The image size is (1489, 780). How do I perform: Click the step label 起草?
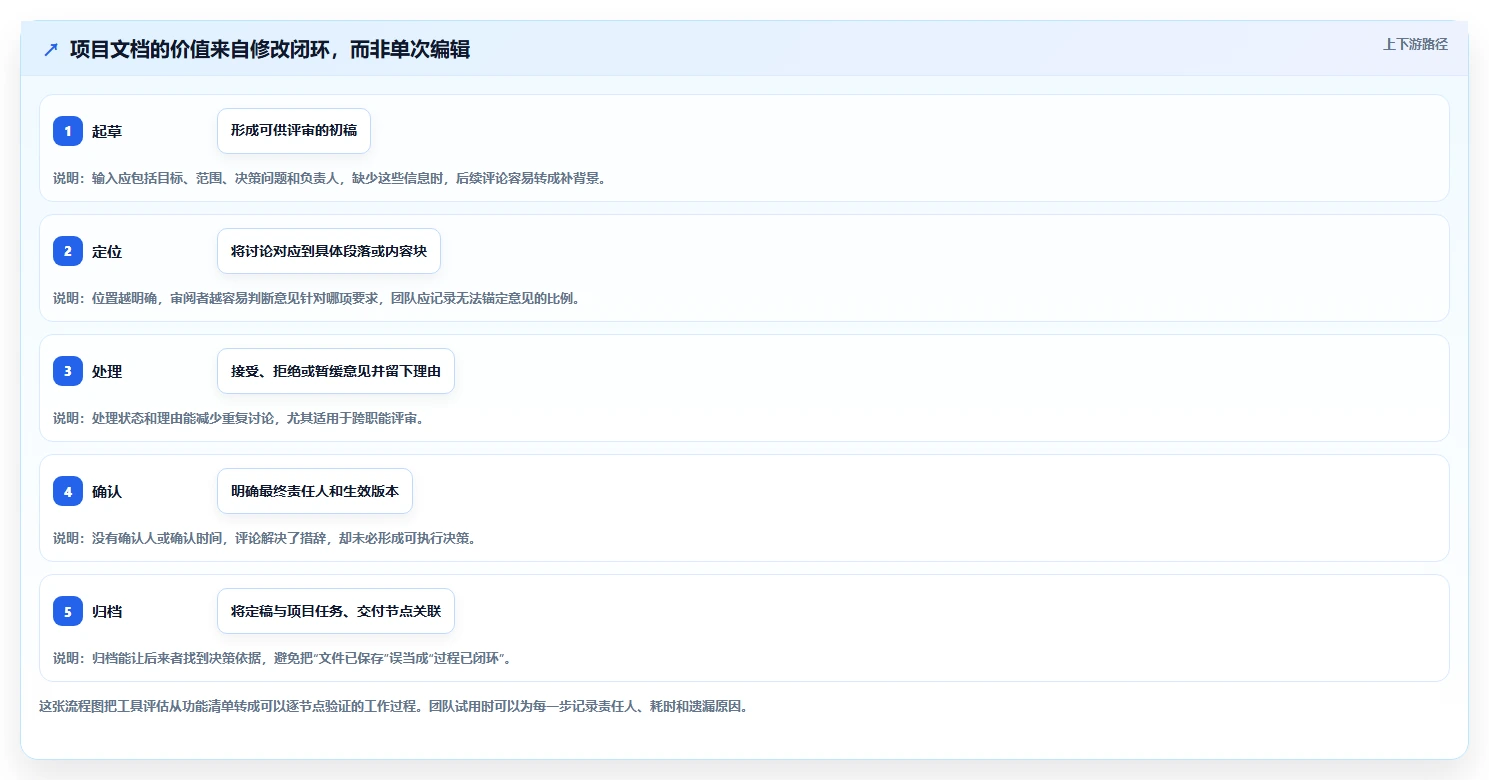[107, 131]
